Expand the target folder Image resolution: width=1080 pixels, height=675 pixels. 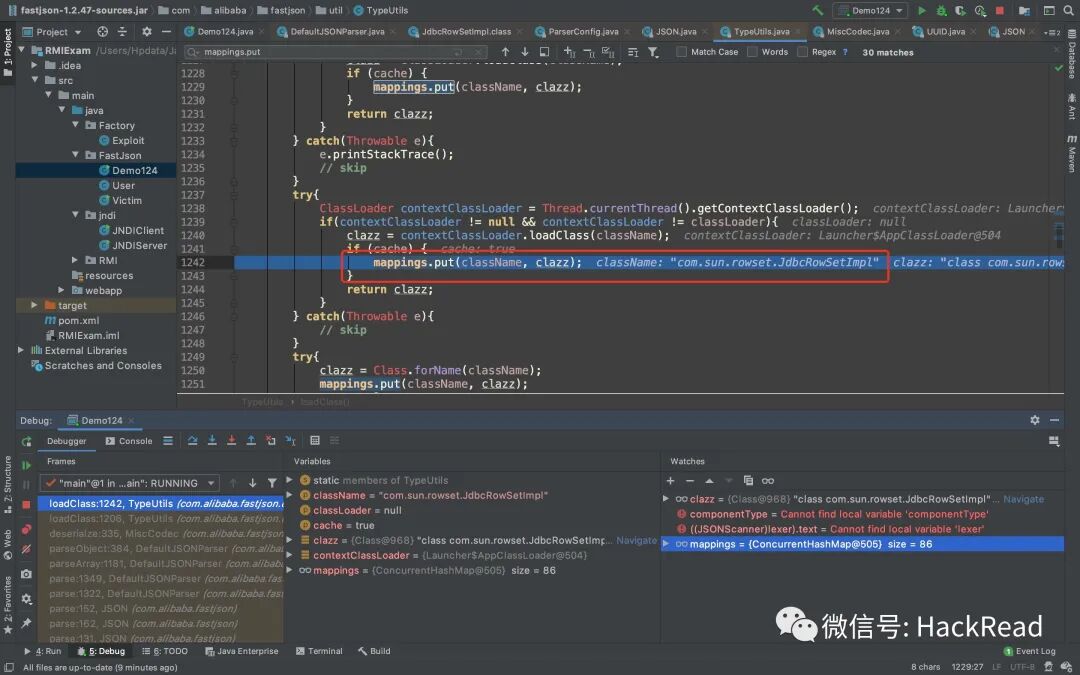pyautogui.click(x=34, y=305)
